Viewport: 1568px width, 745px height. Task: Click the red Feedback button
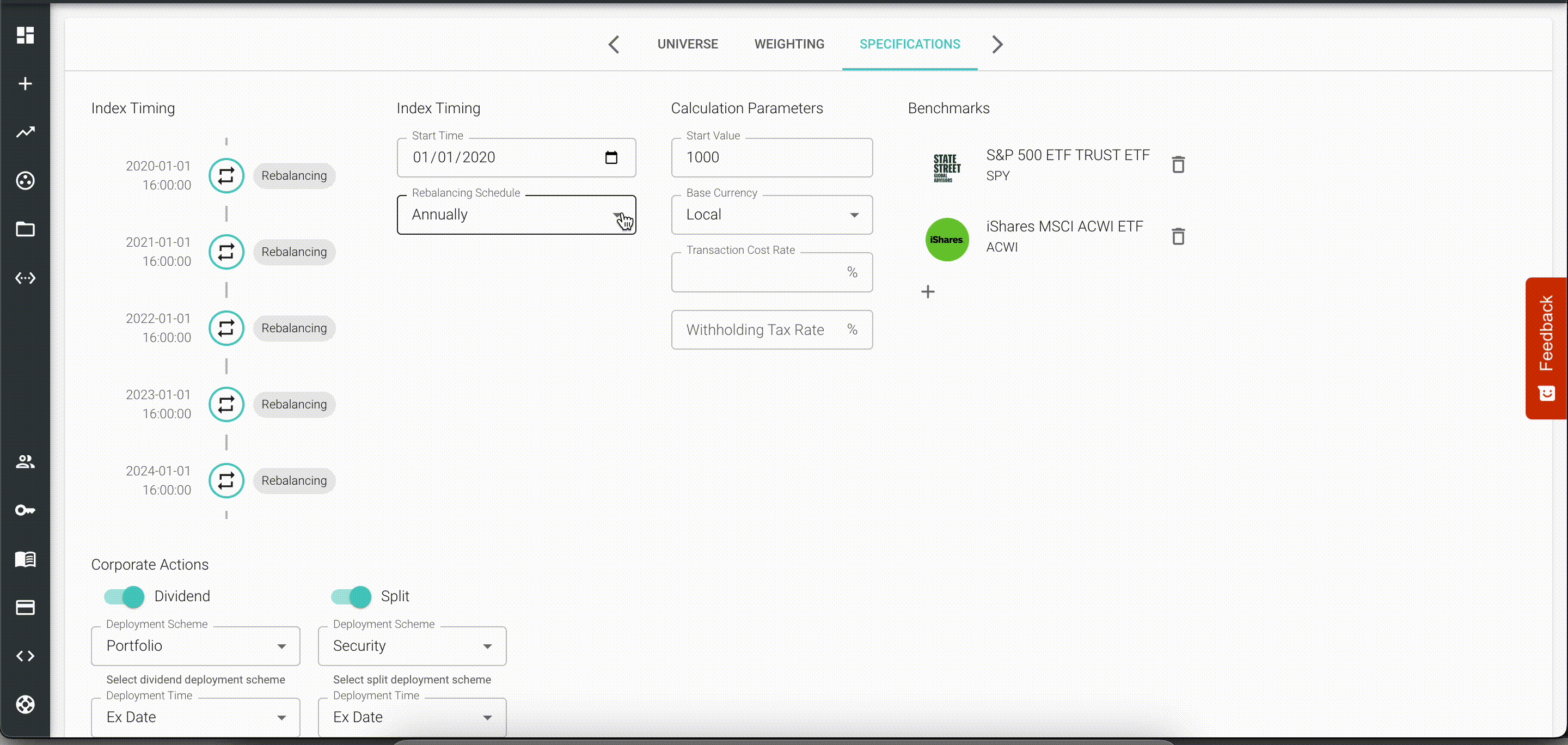pos(1546,348)
